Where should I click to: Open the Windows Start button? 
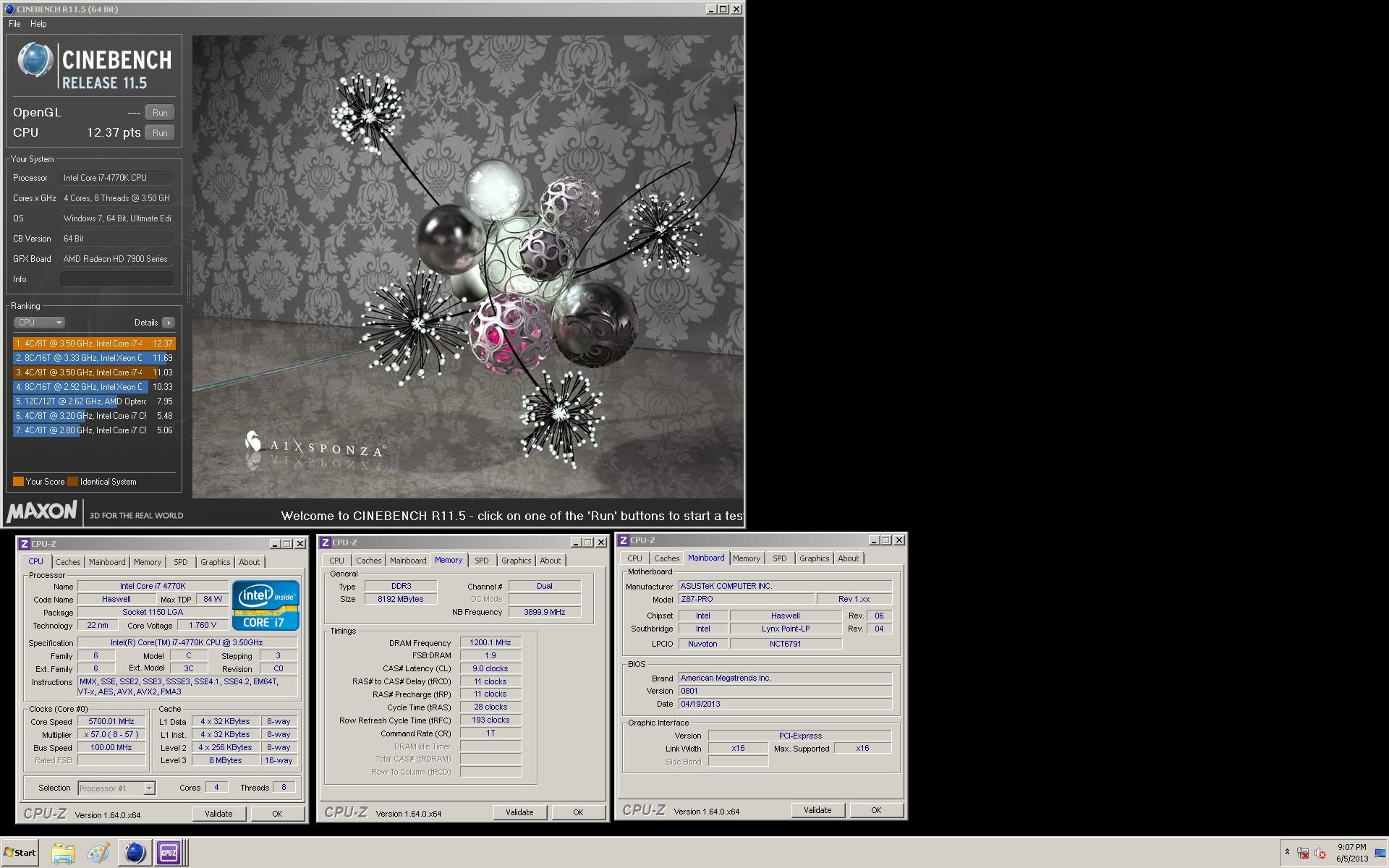pyautogui.click(x=20, y=853)
